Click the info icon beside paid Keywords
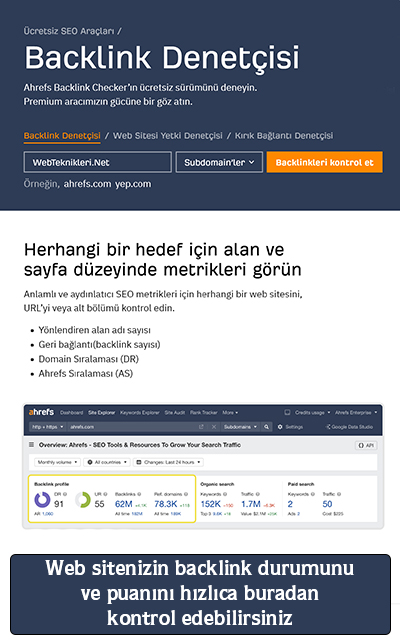Image resolution: width=400 pixels, height=640 pixels. pyautogui.click(x=313, y=494)
